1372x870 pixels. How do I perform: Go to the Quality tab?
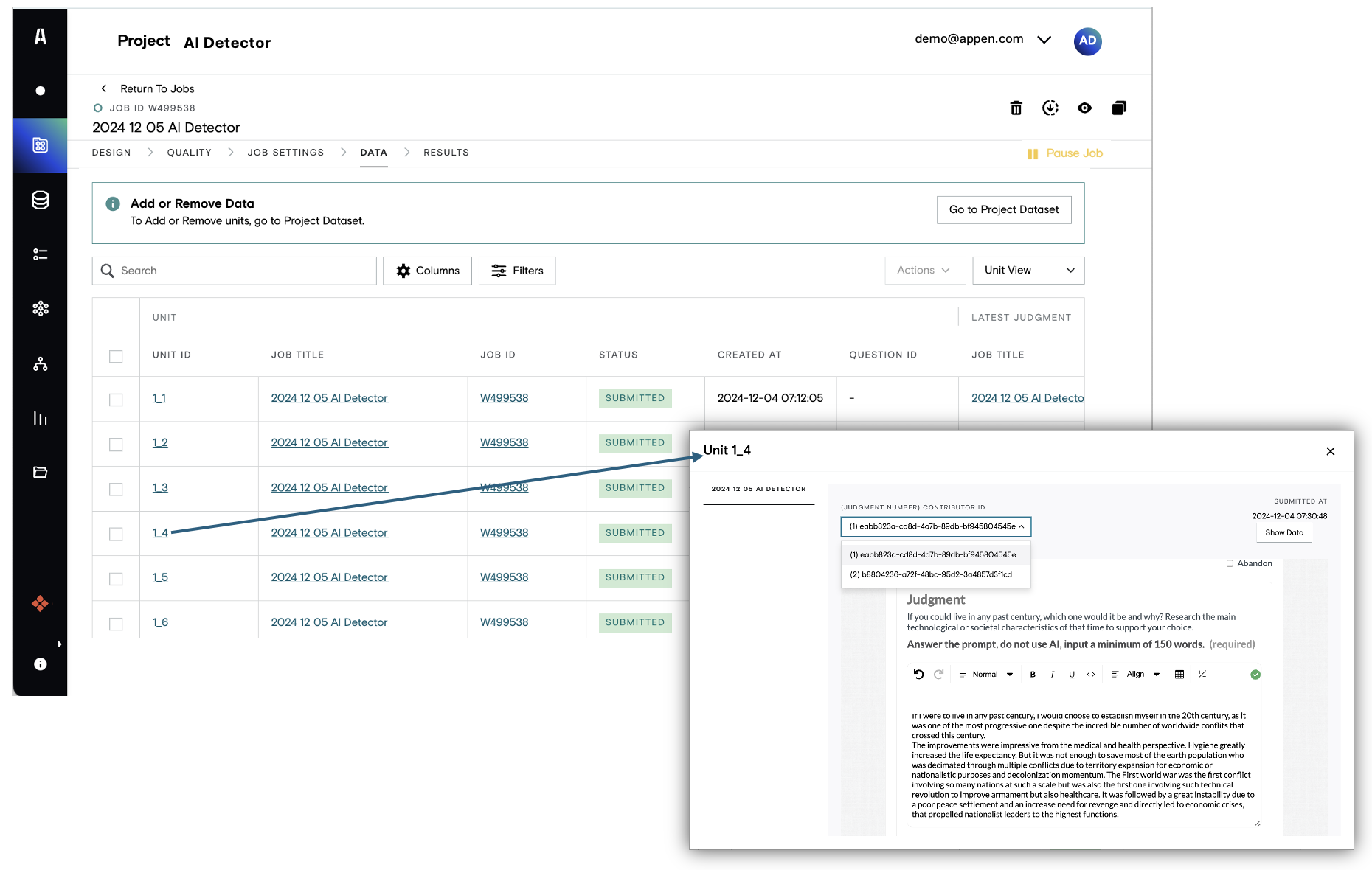pyautogui.click(x=189, y=153)
